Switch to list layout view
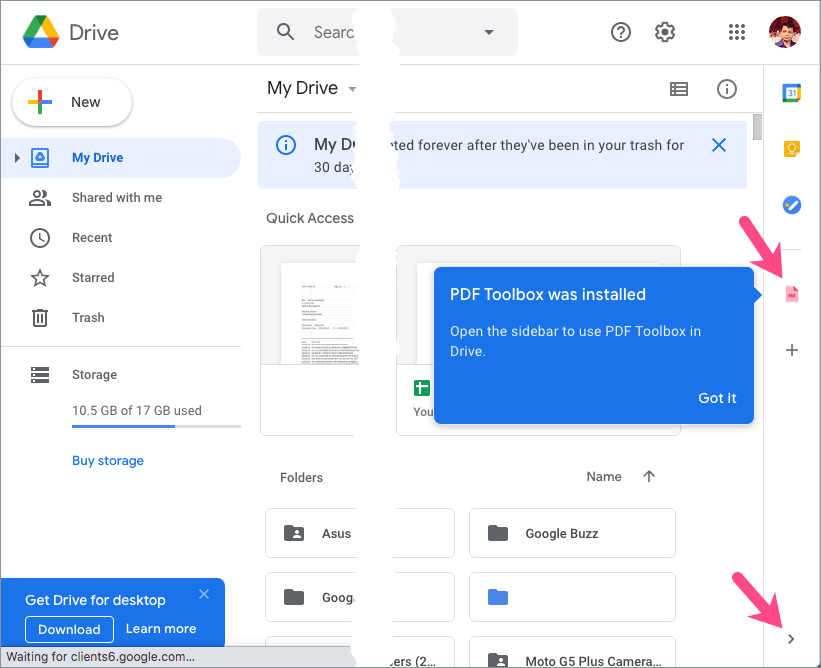This screenshot has width=821, height=668. [x=679, y=89]
